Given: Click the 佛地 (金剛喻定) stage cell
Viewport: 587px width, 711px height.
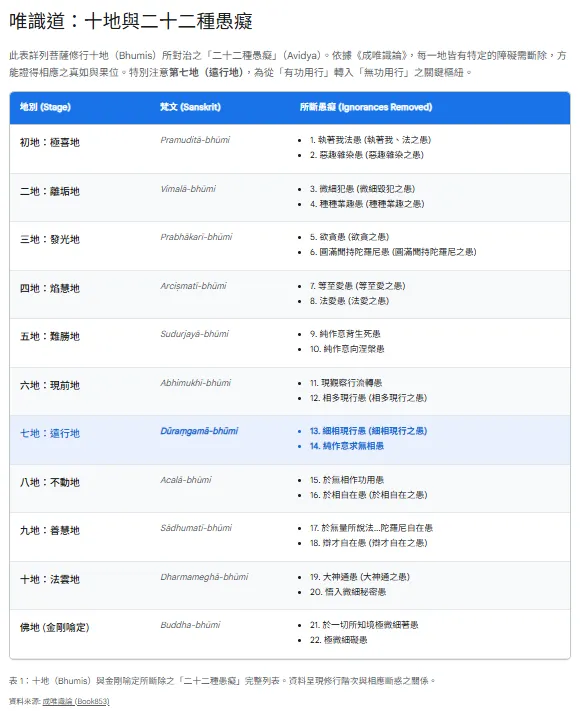Looking at the screenshot, I should click(x=55, y=628).
